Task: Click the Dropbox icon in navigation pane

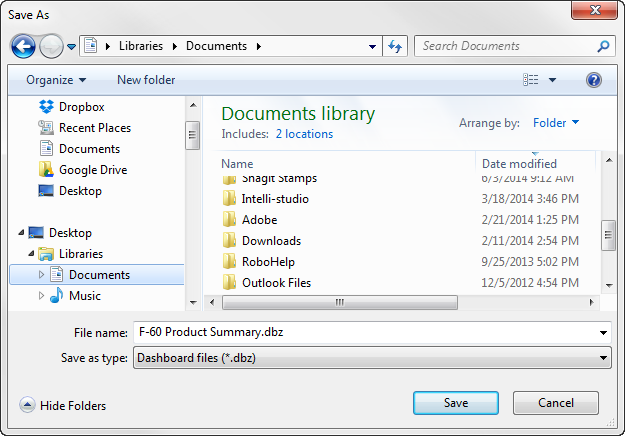Action: point(46,107)
